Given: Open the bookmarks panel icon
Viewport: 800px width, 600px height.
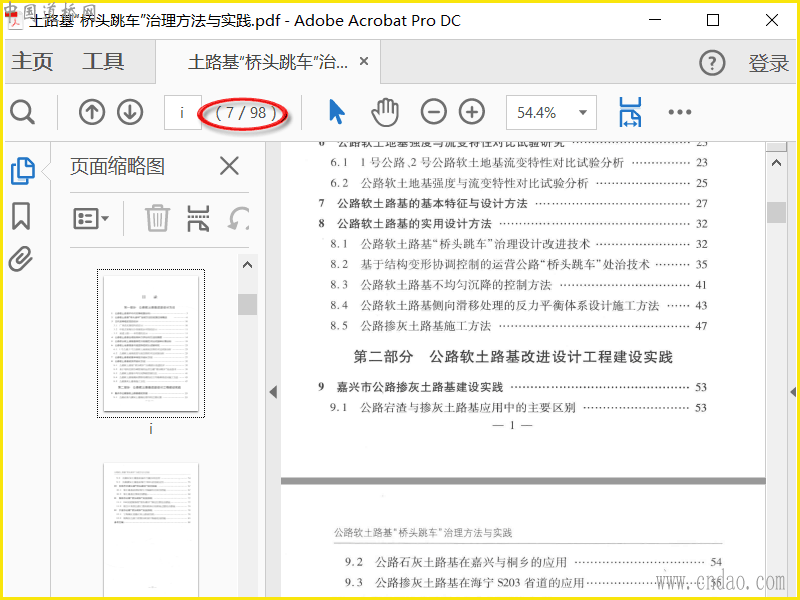Looking at the screenshot, I should [21, 216].
